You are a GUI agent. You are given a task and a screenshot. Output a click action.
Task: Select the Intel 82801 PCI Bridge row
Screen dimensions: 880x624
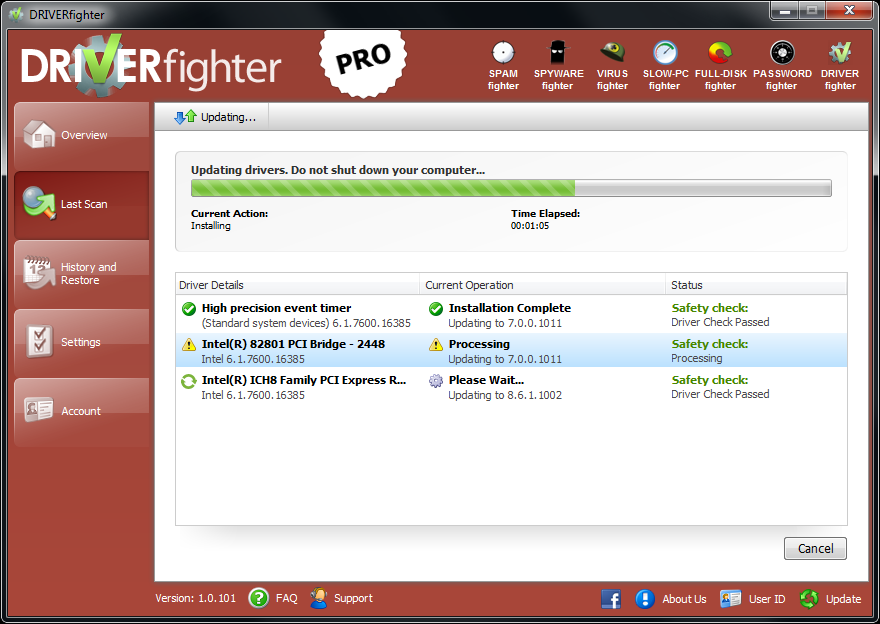pos(510,351)
